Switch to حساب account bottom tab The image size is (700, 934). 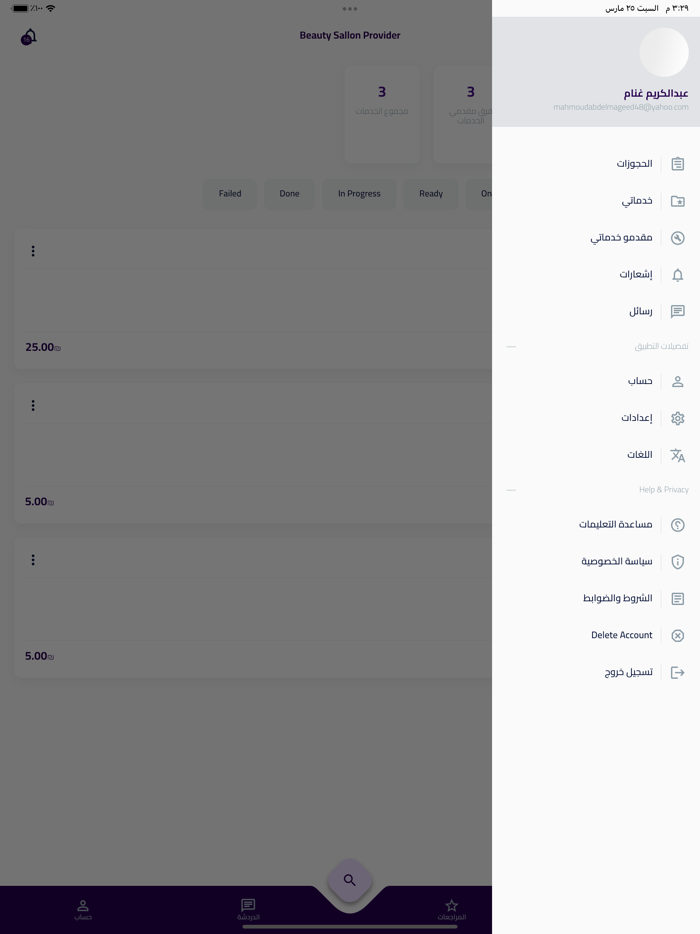(x=83, y=910)
